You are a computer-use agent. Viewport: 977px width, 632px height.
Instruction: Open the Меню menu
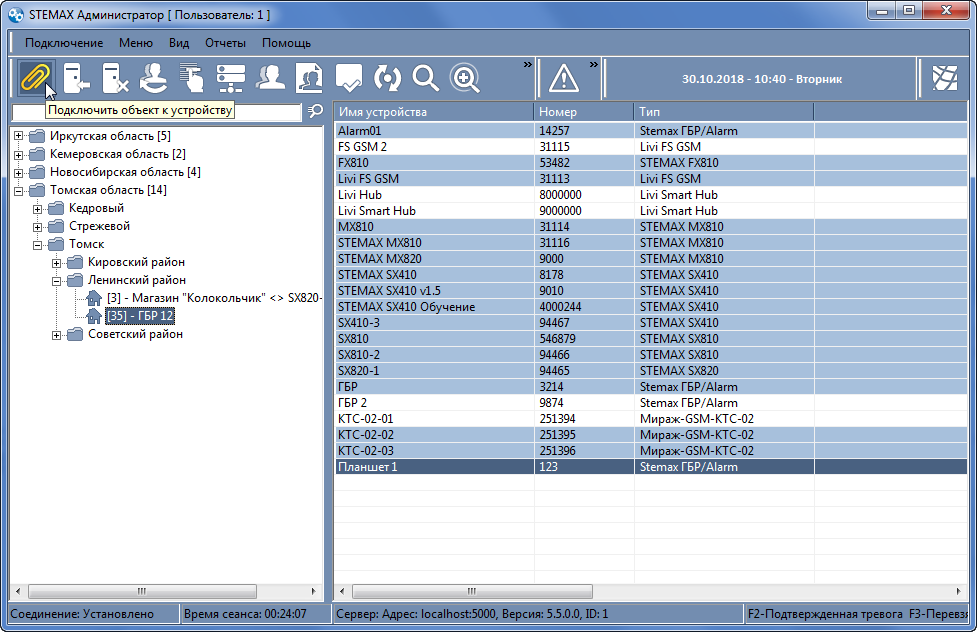[136, 43]
